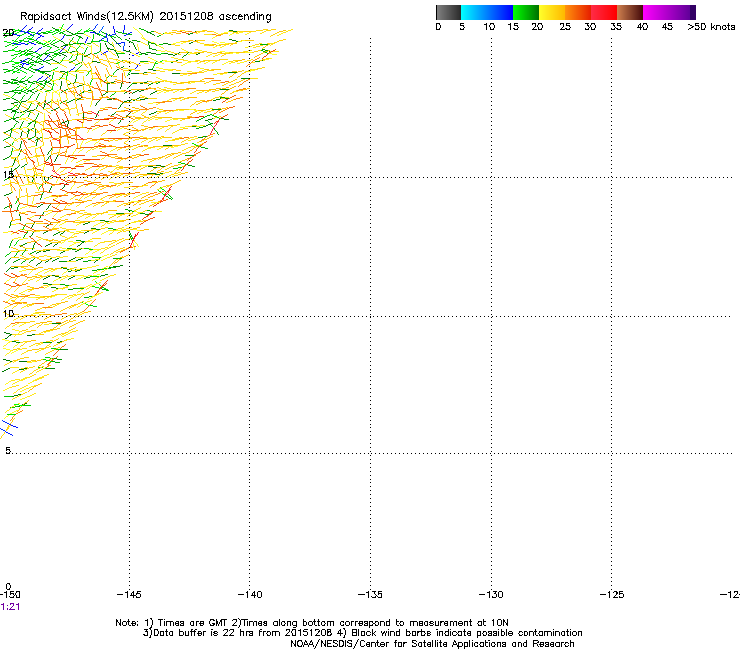The width and height of the screenshot is (740, 650).
Task: Click the legend label '45'
Action: [x=667, y=27]
